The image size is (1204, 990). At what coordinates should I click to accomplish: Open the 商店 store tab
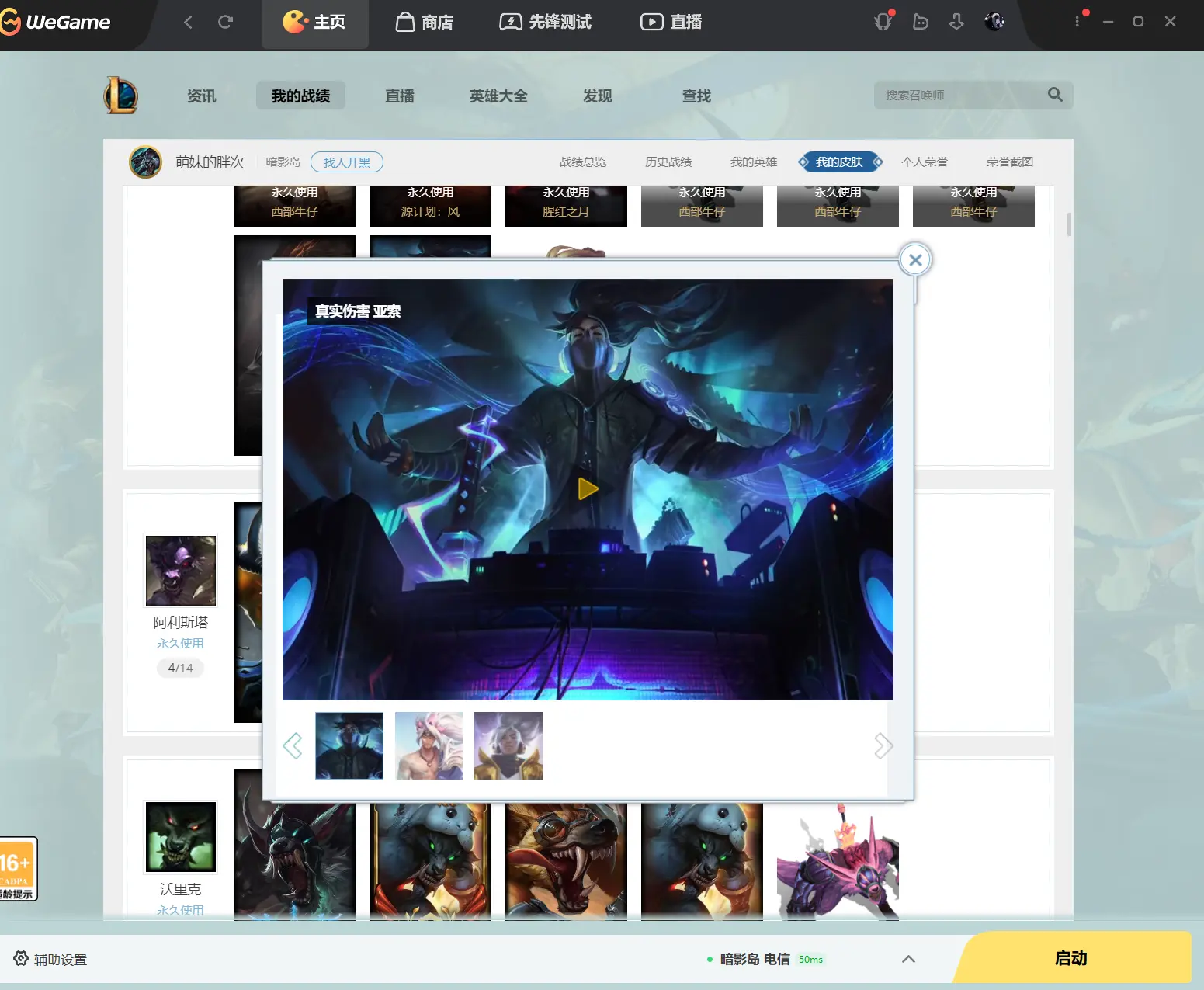(x=425, y=23)
